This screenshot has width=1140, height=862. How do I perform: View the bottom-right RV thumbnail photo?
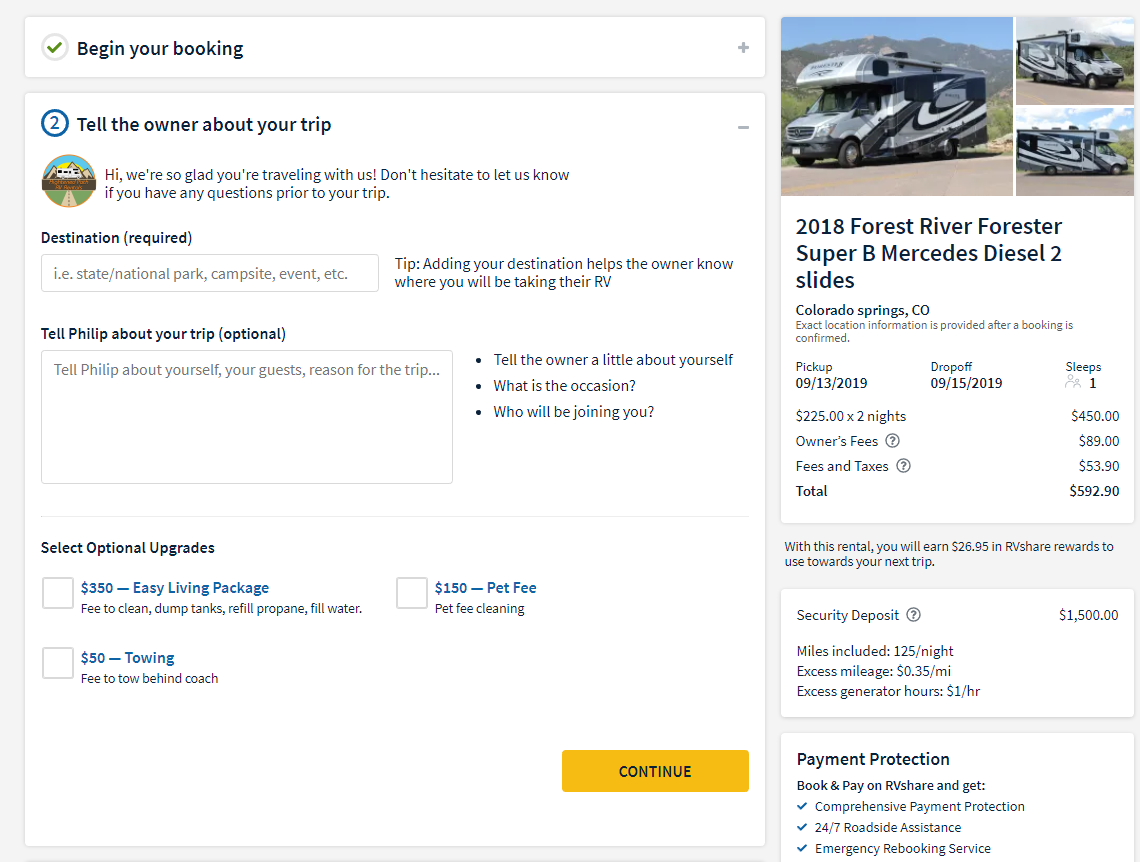1075,152
